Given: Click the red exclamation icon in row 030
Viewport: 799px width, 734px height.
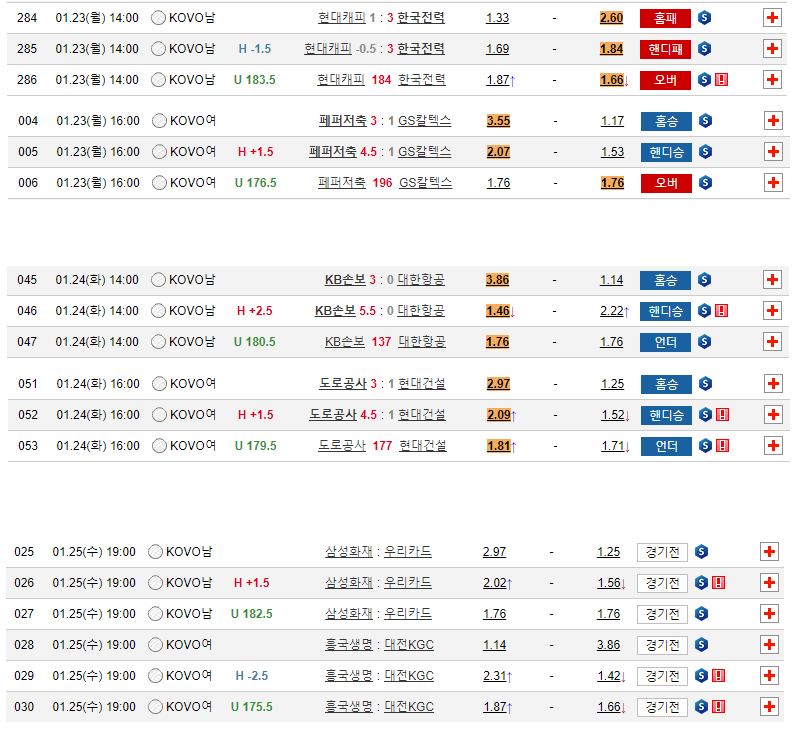Looking at the screenshot, I should pyautogui.click(x=718, y=707).
